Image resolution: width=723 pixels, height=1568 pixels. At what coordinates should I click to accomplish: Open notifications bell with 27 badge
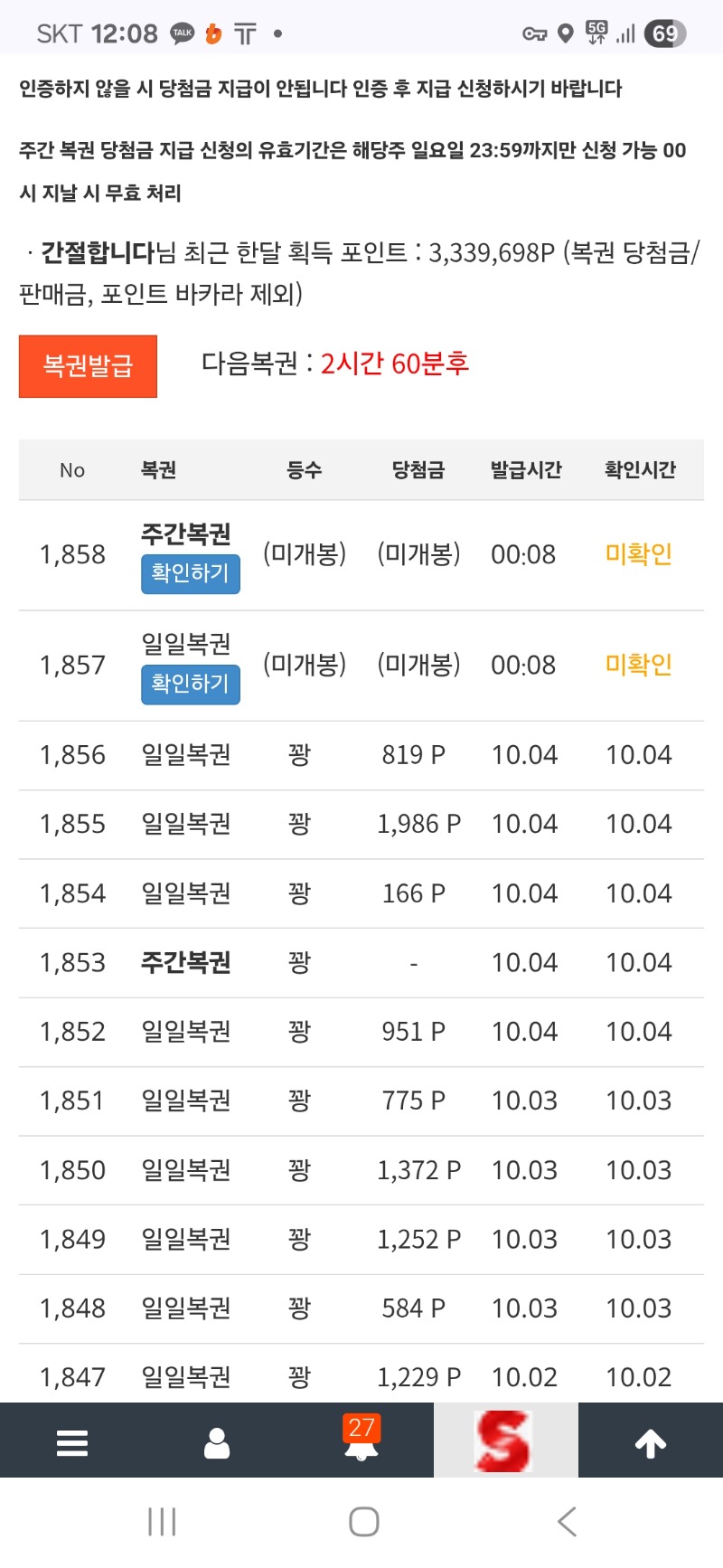[x=361, y=1440]
